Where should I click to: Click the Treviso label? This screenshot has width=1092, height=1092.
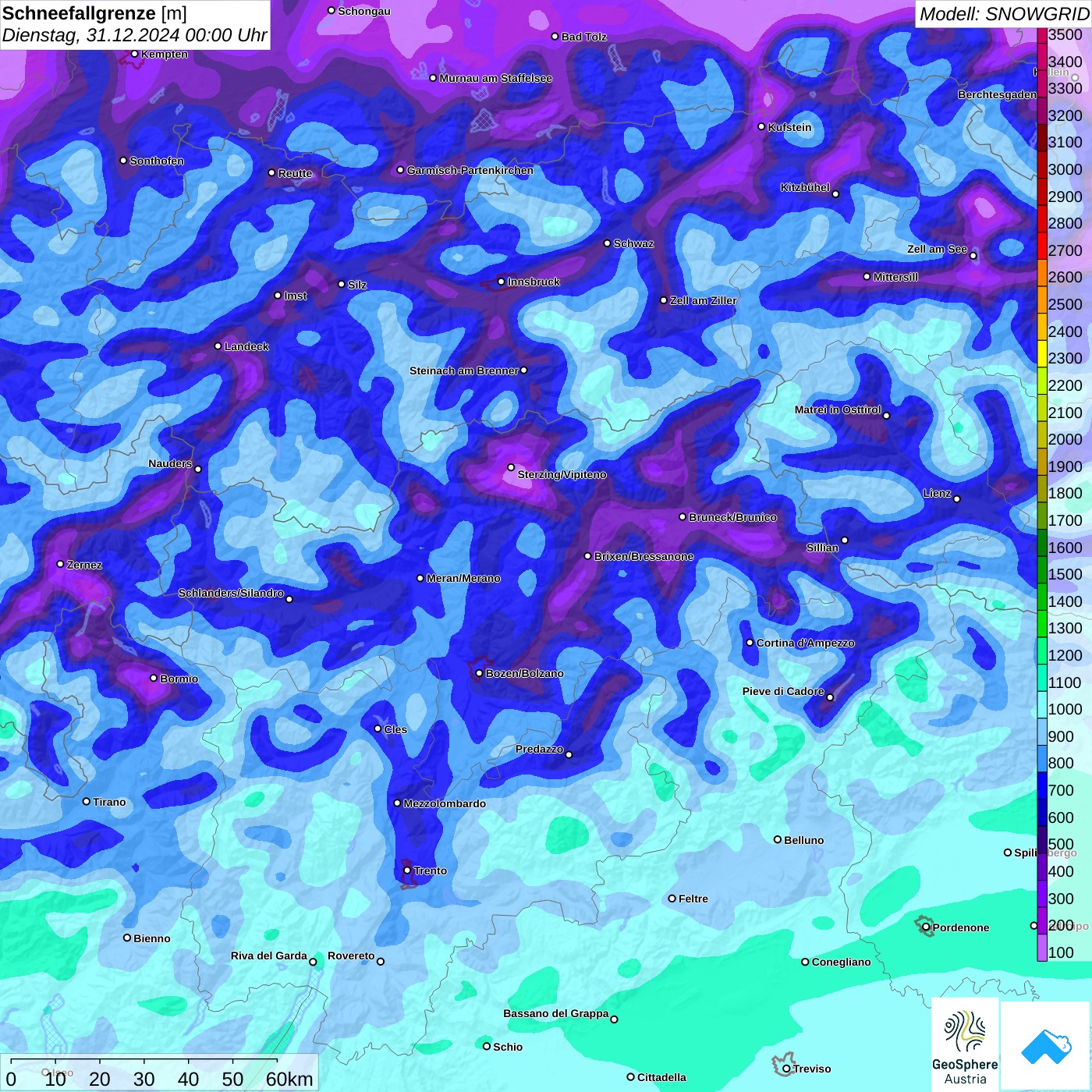[x=811, y=1069]
